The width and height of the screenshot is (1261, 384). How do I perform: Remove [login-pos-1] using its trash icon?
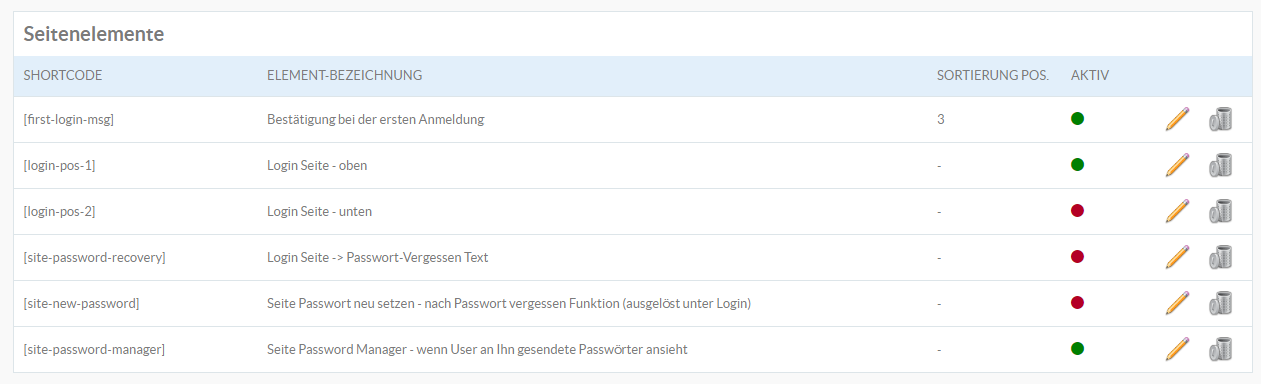1220,165
